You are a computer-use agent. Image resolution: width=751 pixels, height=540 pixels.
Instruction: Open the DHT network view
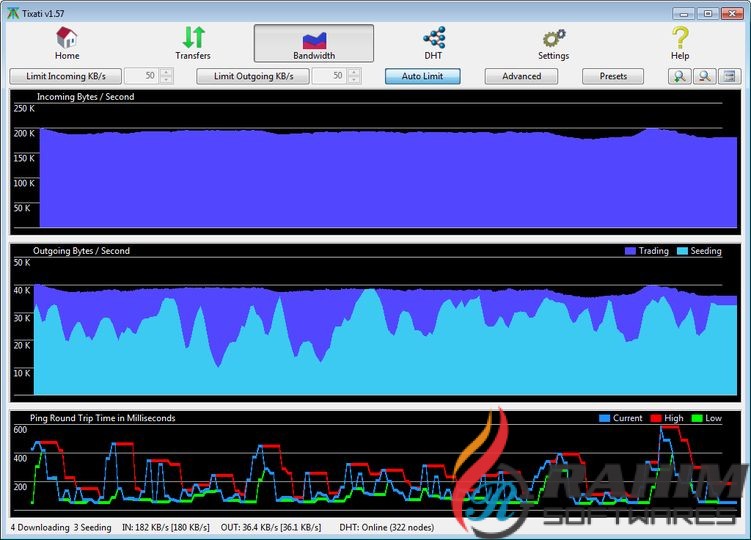click(433, 44)
